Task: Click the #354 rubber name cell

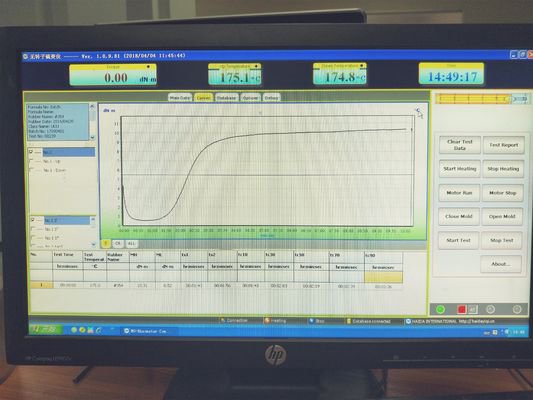Action: pos(118,285)
